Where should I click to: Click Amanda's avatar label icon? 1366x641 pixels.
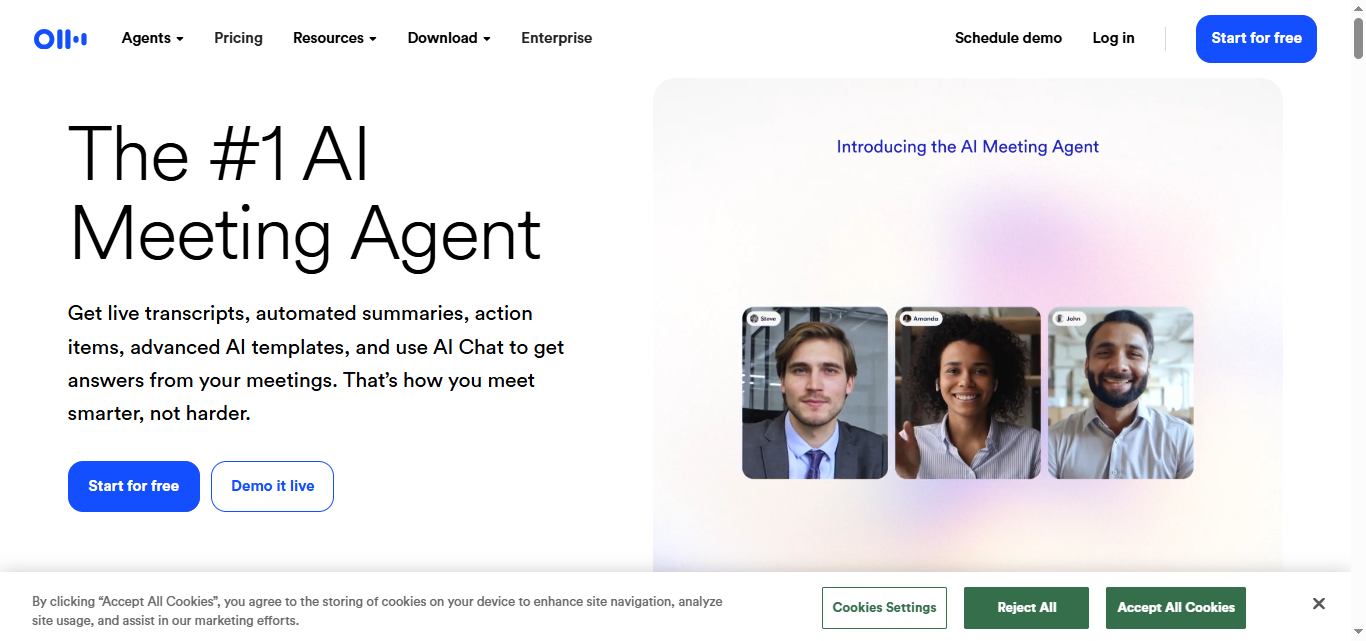[907, 318]
